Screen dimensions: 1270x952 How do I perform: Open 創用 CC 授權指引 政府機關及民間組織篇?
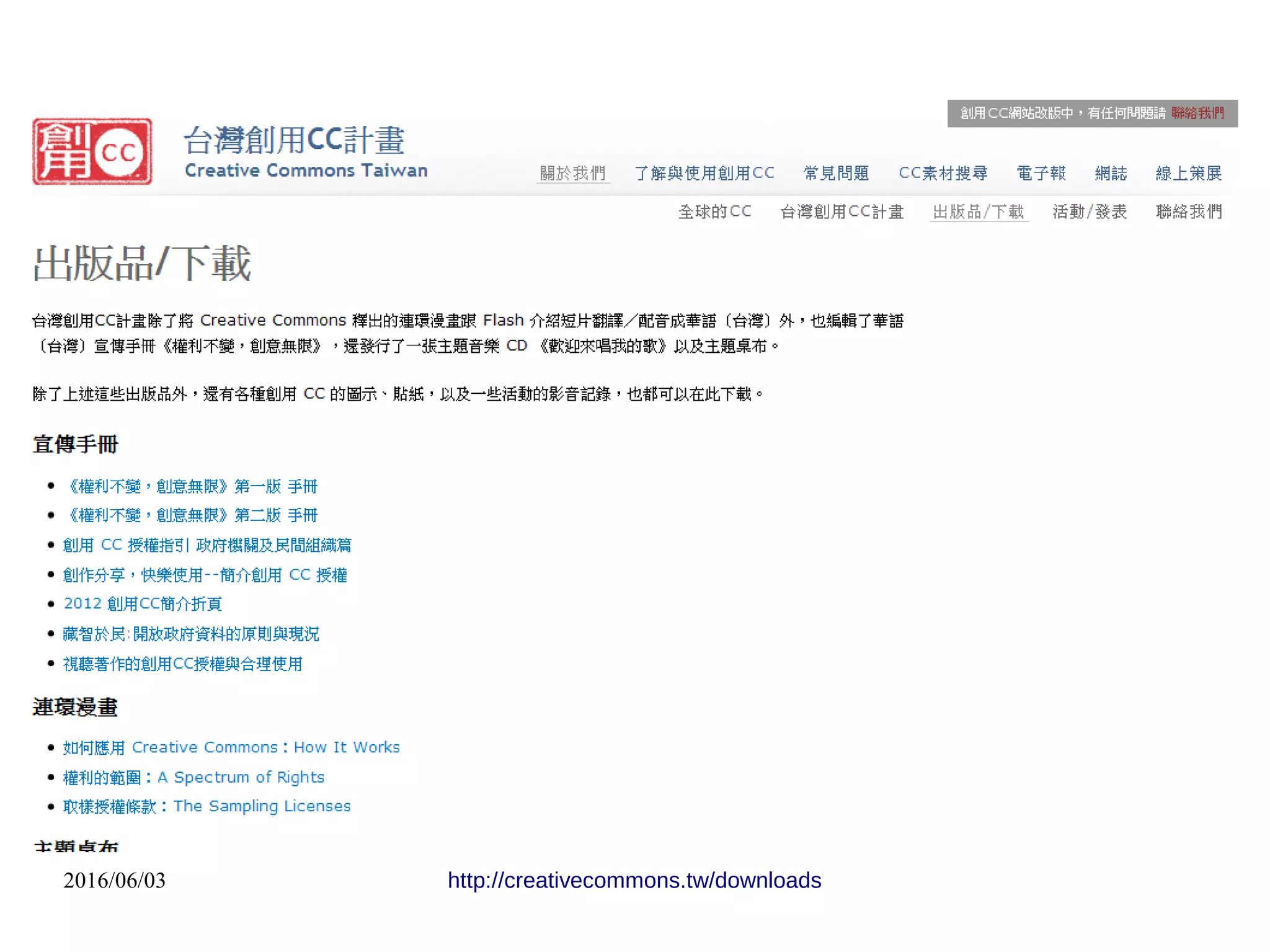pos(207,545)
